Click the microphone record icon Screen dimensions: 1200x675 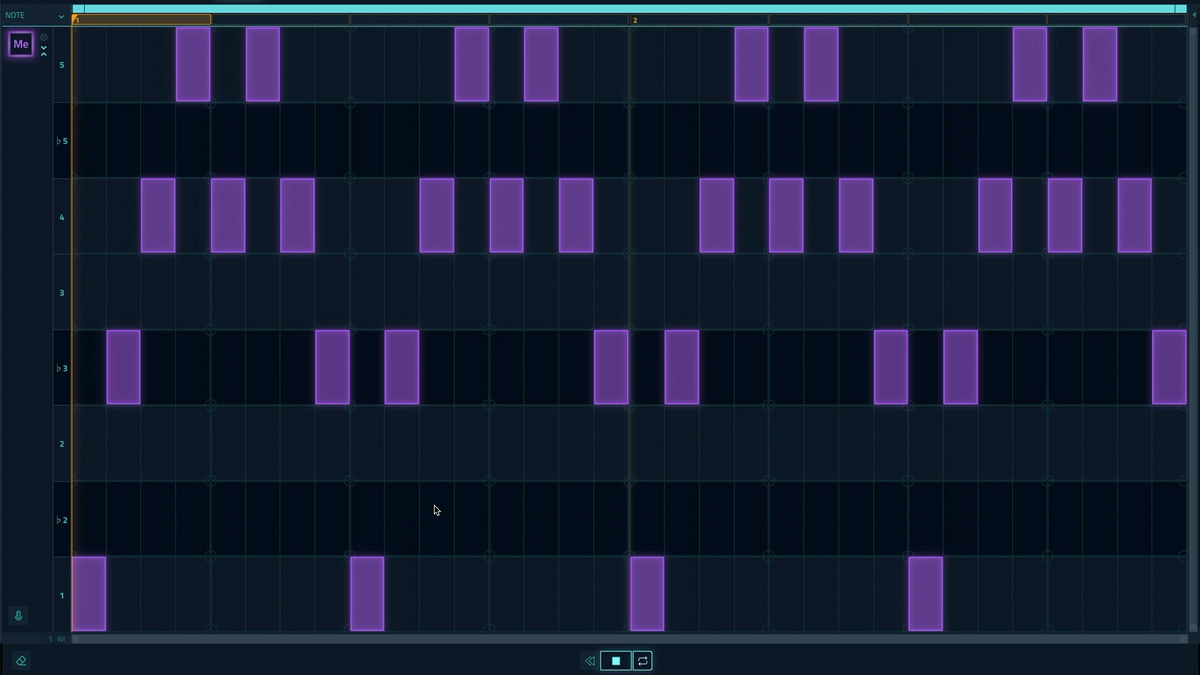(x=18, y=616)
